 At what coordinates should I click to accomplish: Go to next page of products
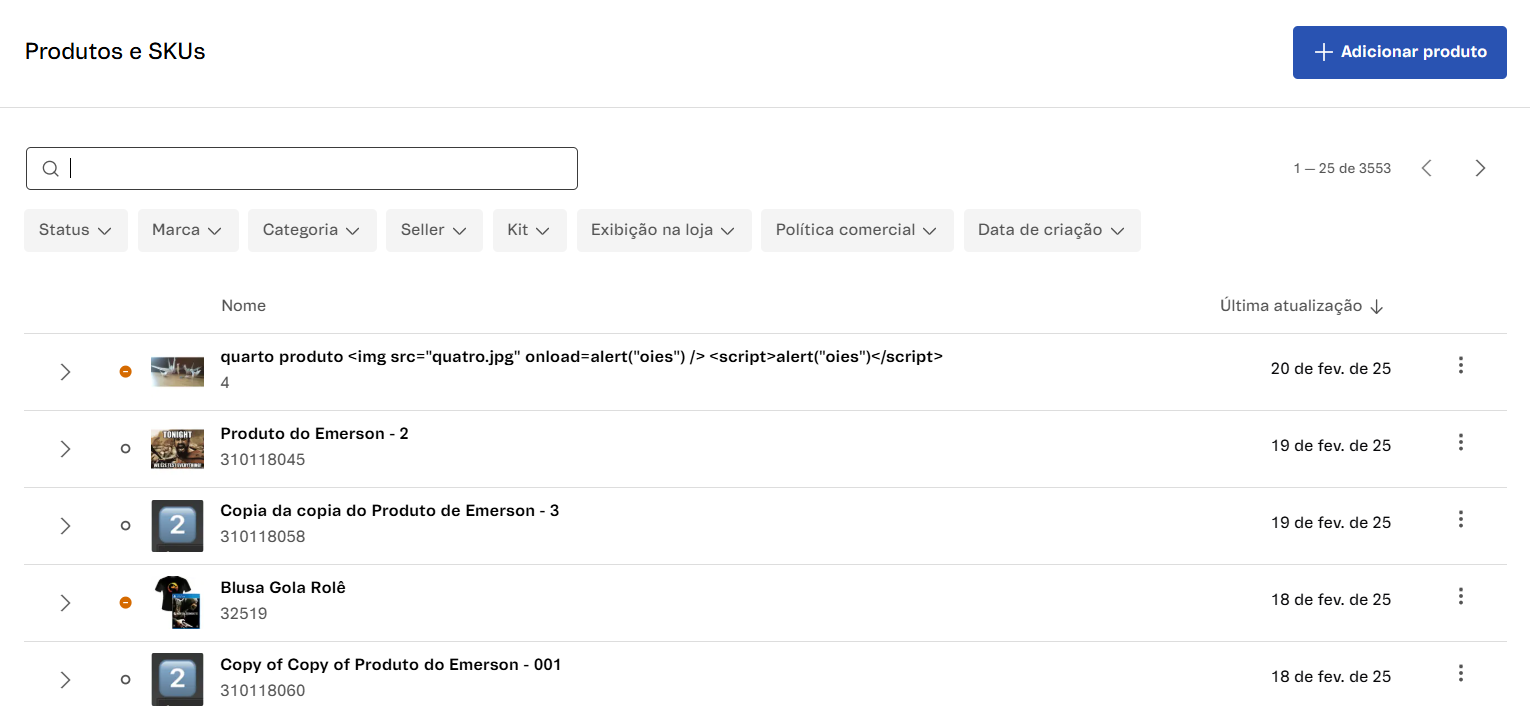1480,168
